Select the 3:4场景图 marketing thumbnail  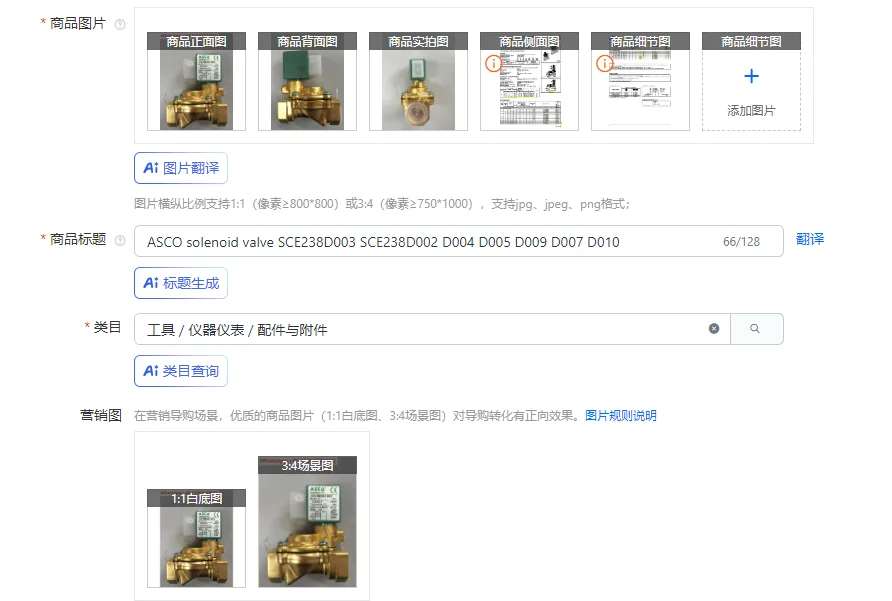(307, 521)
